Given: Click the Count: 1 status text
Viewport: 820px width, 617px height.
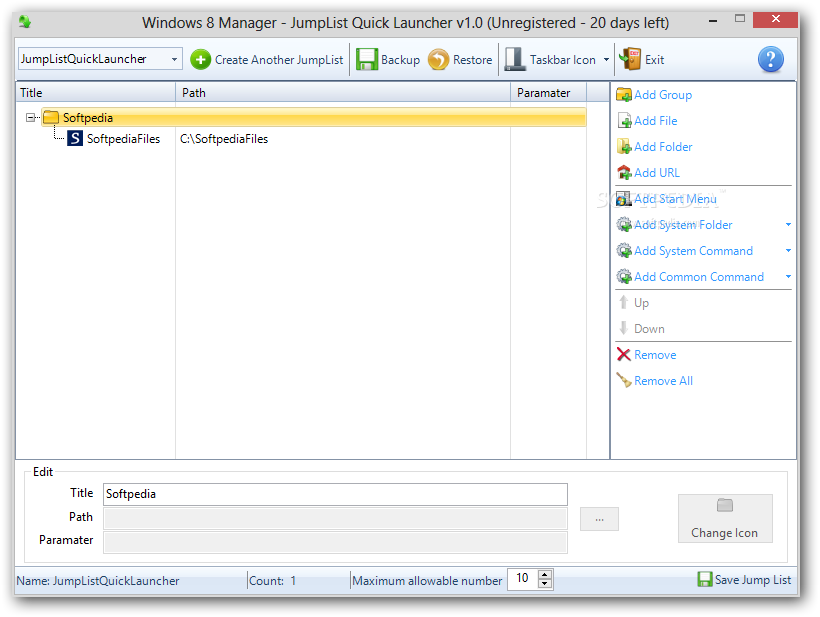Looking at the screenshot, I should pos(272,581).
